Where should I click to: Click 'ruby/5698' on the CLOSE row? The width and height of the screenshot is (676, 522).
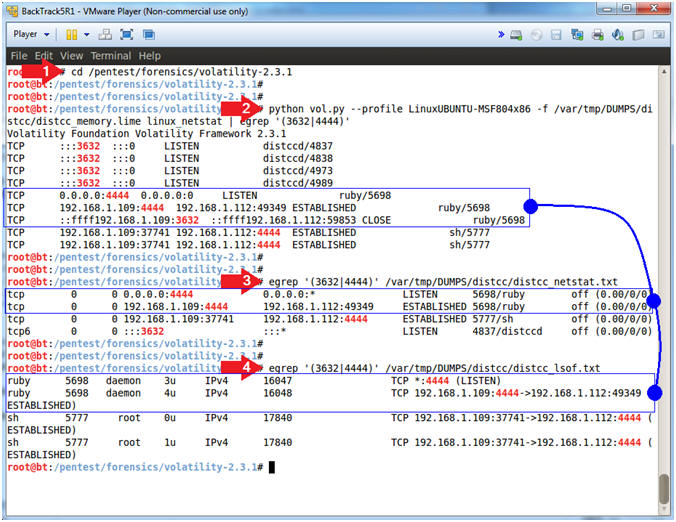click(499, 220)
